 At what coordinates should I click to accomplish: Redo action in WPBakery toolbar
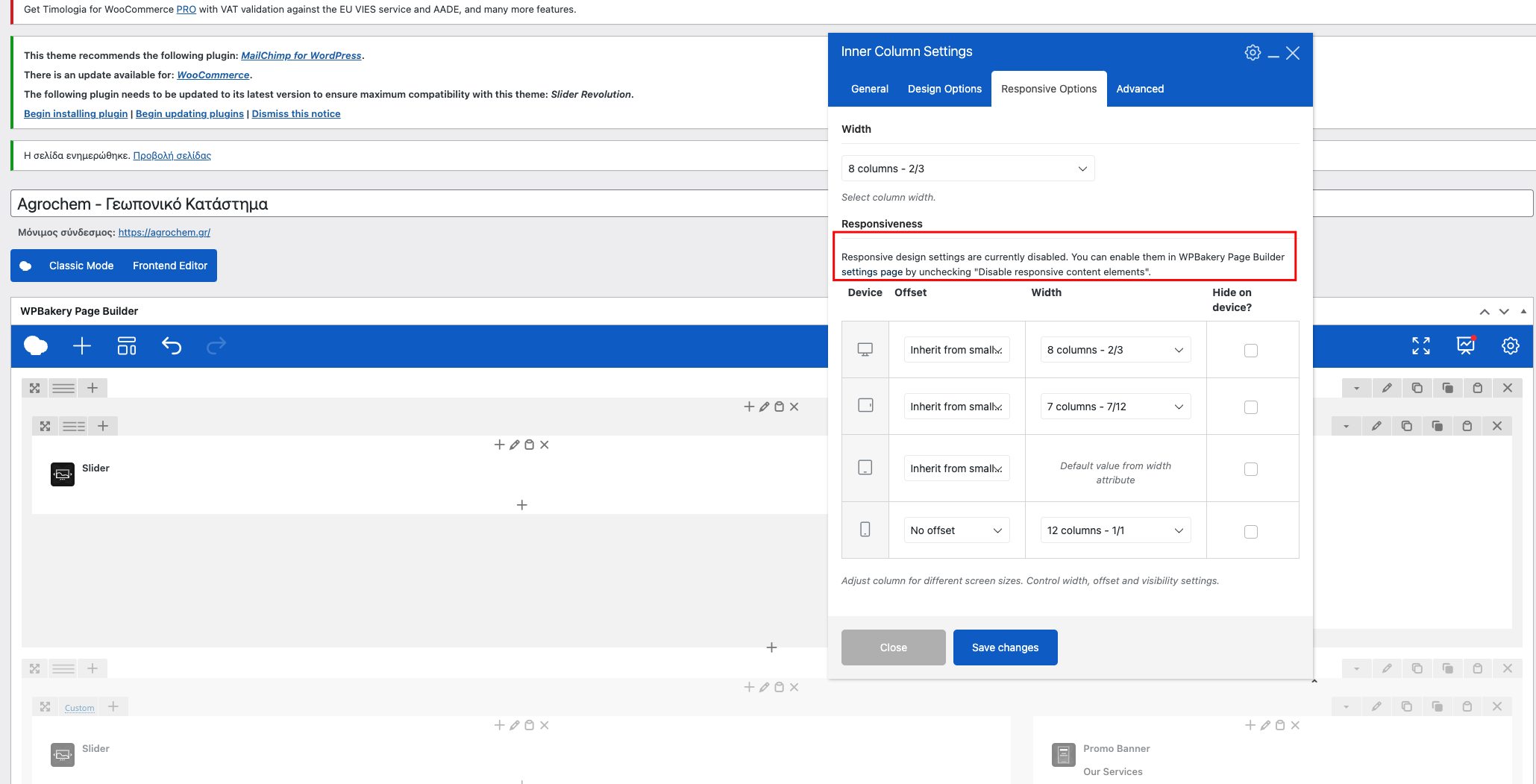click(216, 345)
